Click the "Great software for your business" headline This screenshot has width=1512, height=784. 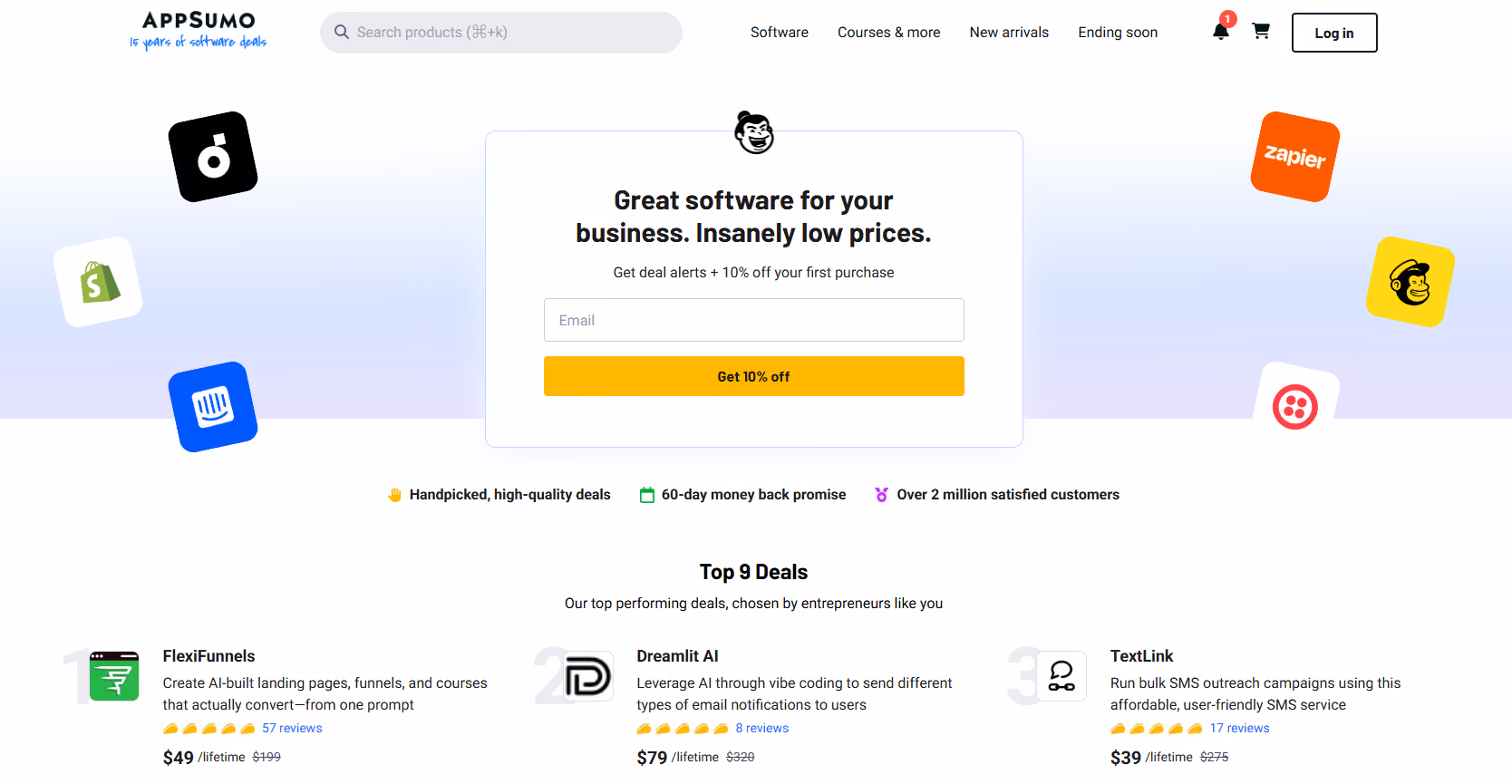tap(754, 217)
